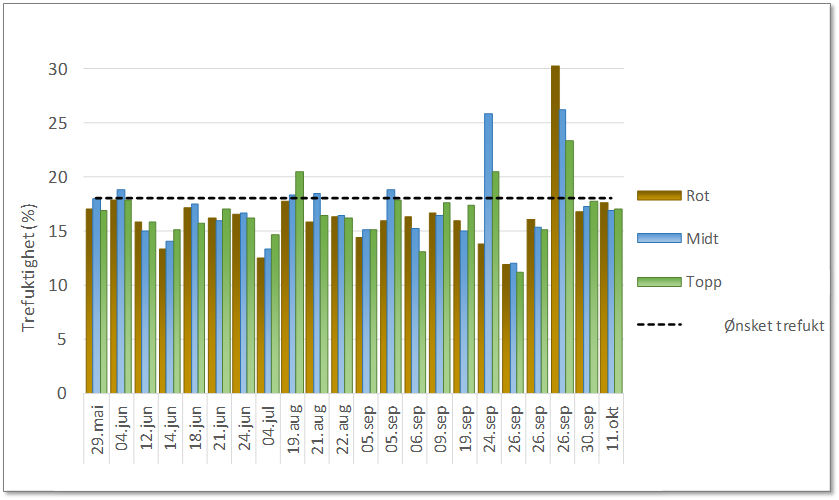
Task: Click the blue Midt legend swatch
Action: pos(659,238)
